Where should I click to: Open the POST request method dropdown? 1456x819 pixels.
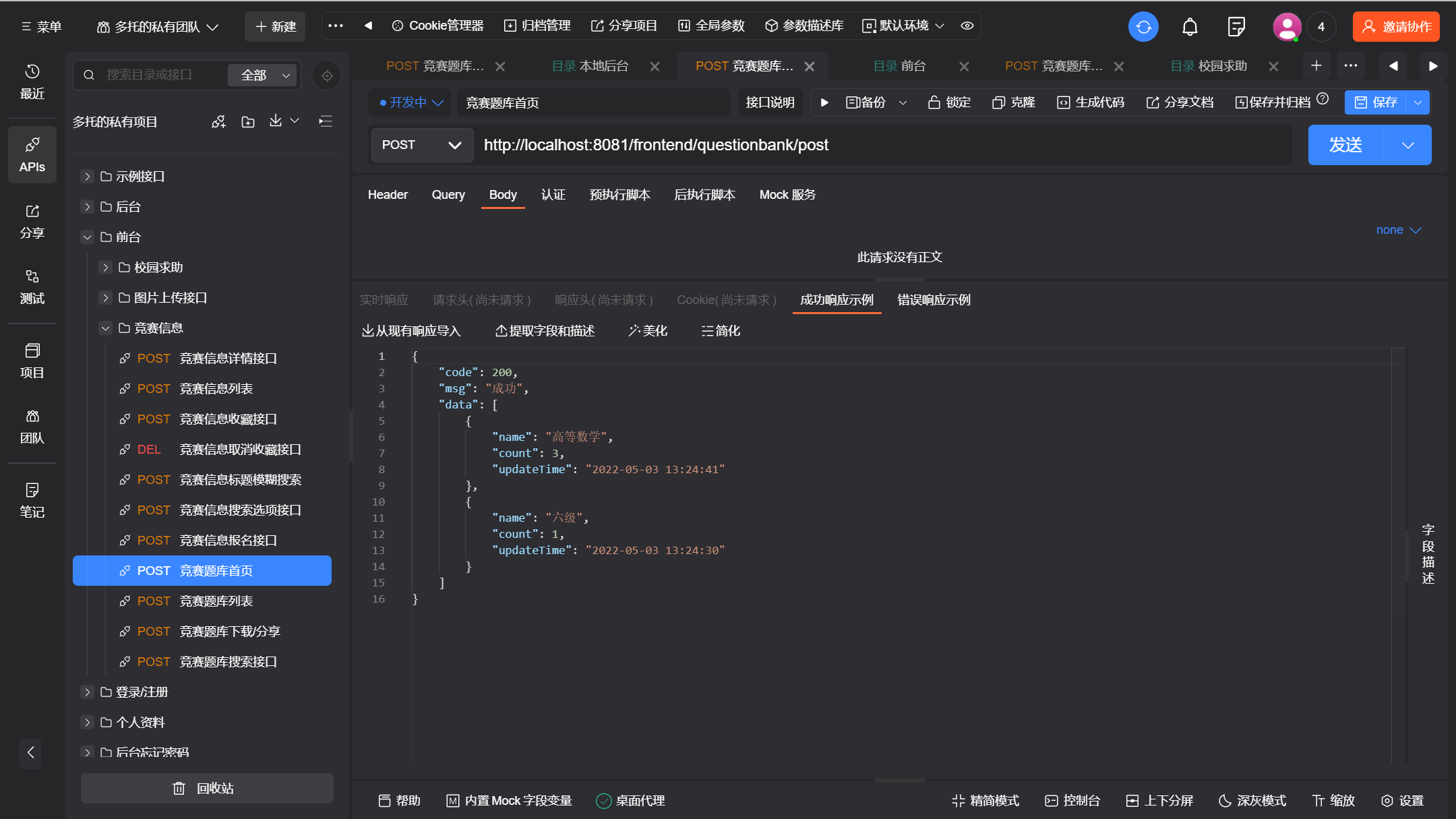[421, 145]
